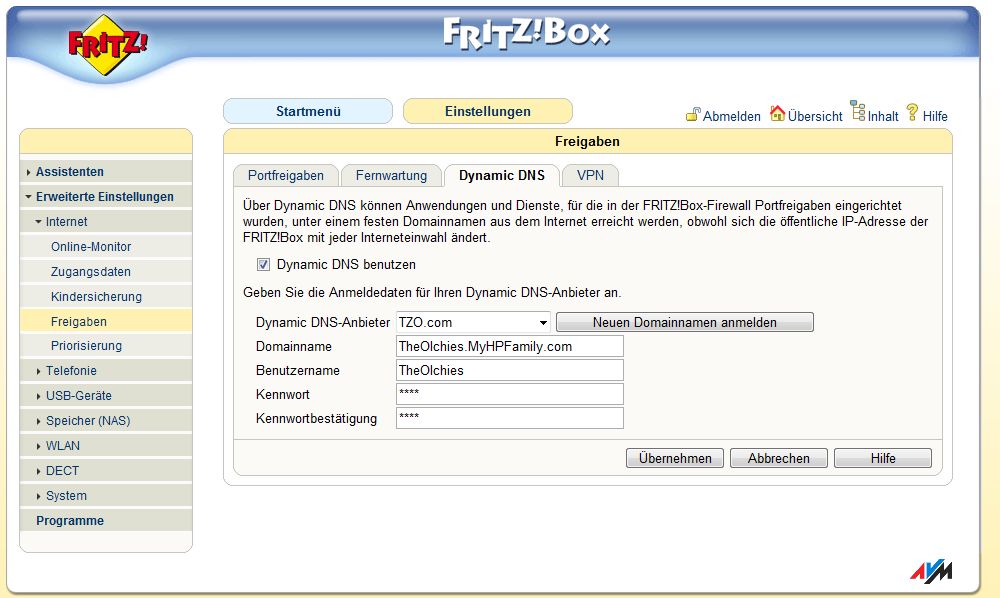This screenshot has height=598, width=1000.
Task: Click into the Kennwortbestätigung field
Action: coord(510,418)
